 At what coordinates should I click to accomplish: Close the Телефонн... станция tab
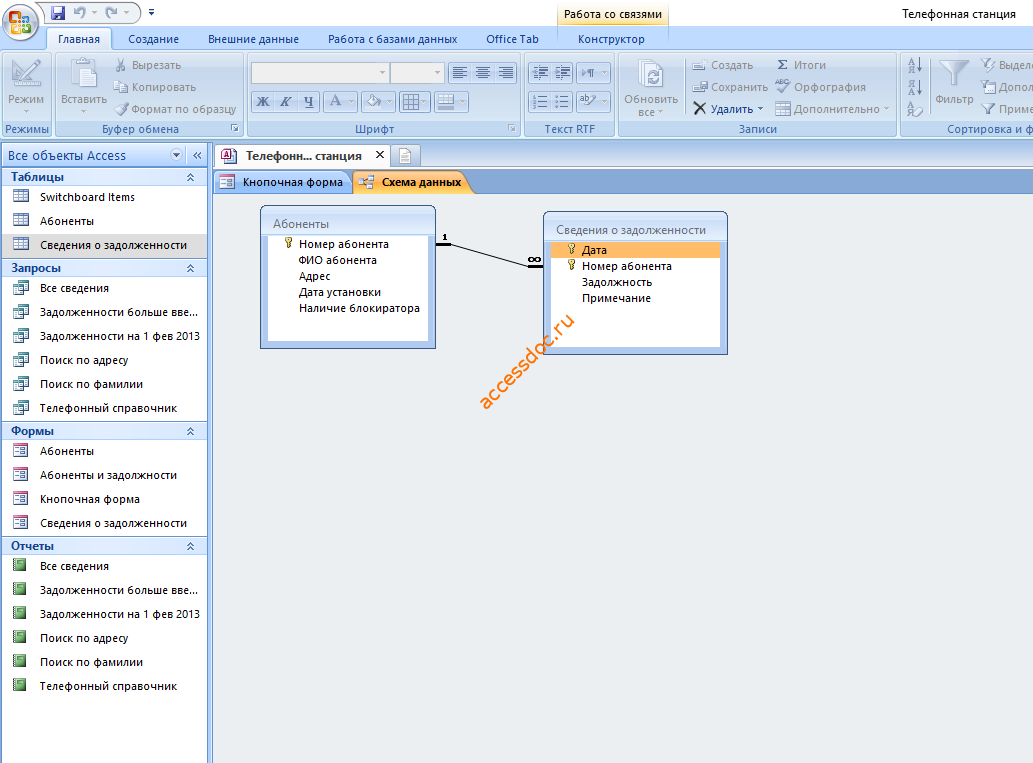click(379, 155)
